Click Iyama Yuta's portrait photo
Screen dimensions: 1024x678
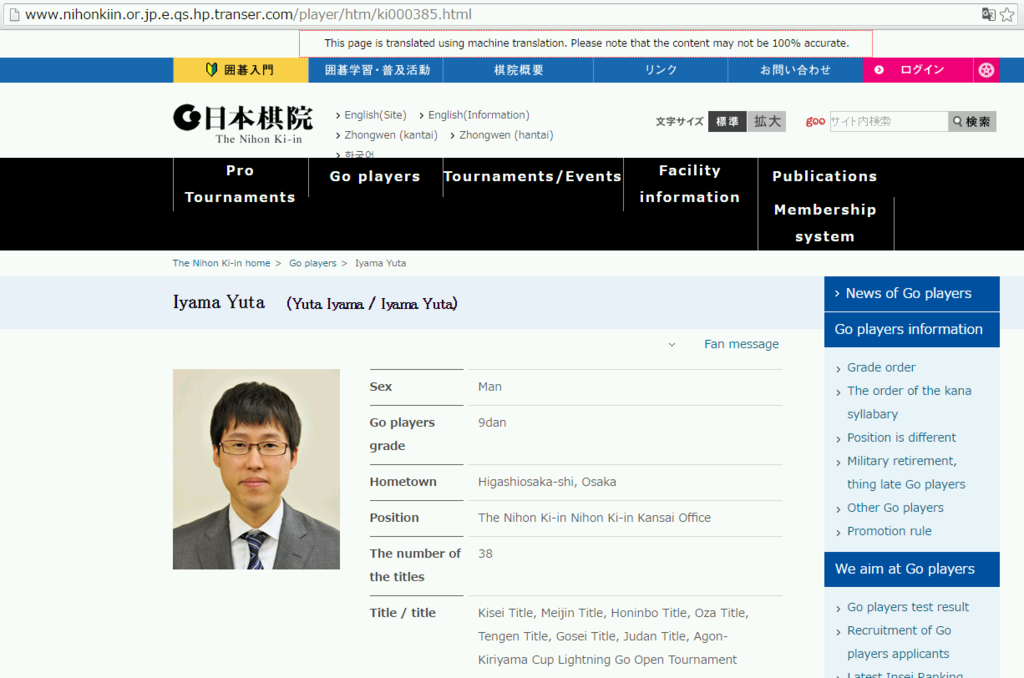click(256, 469)
